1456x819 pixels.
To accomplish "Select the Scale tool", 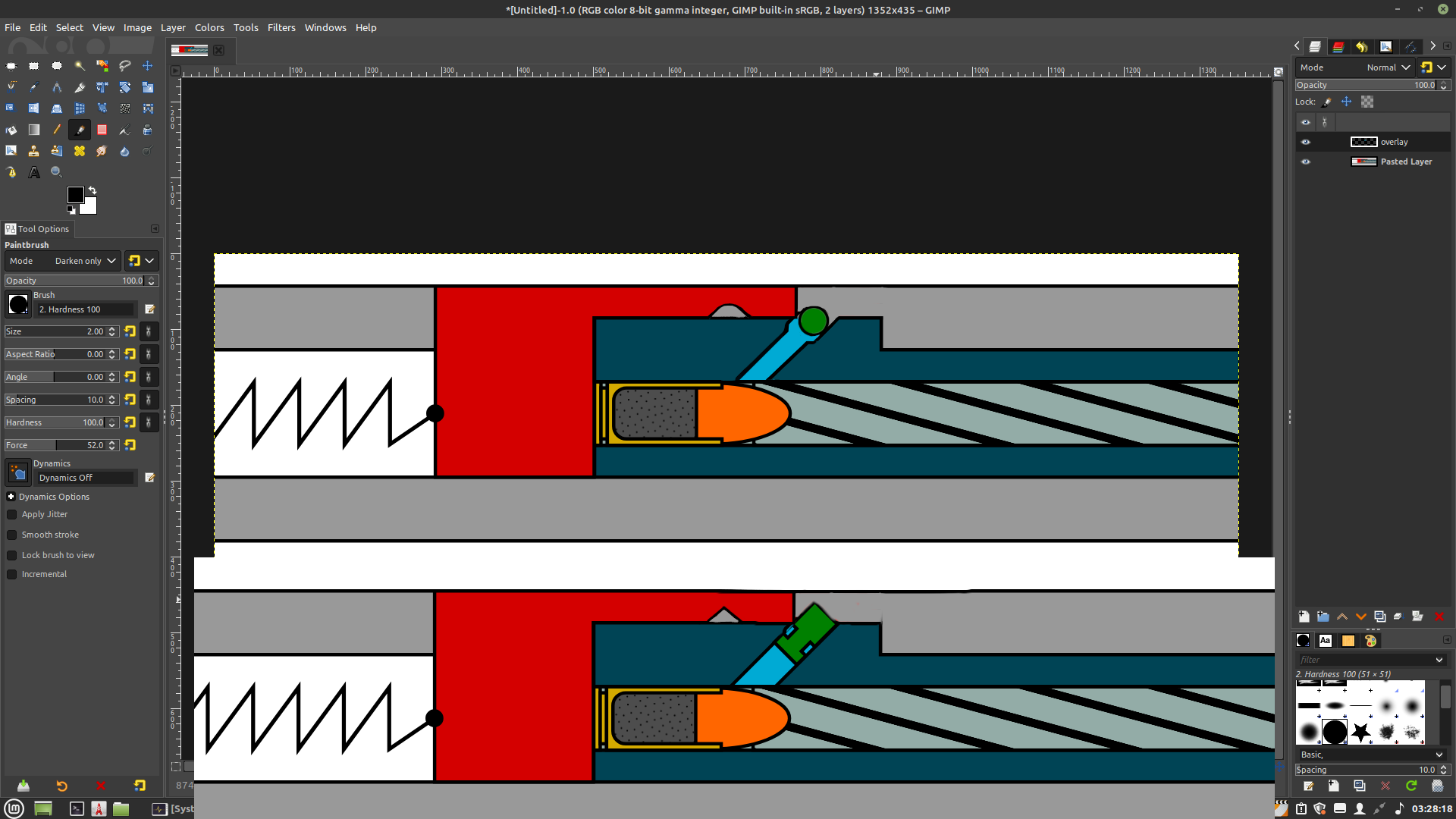I will [147, 87].
